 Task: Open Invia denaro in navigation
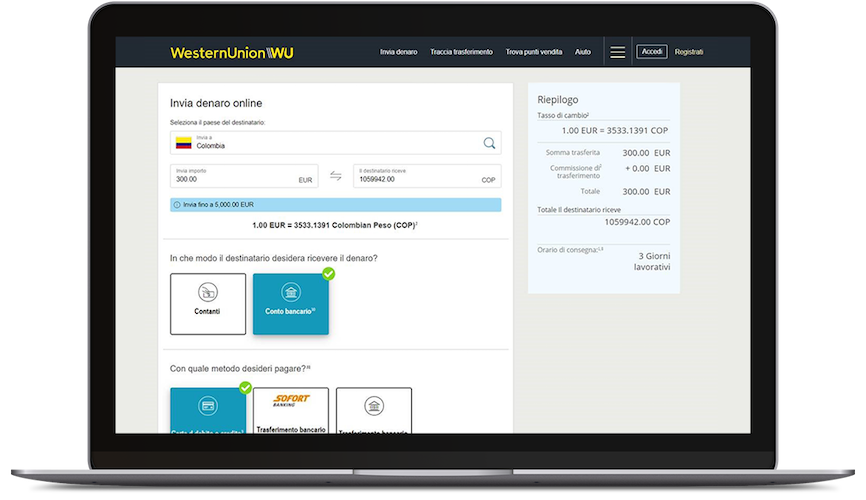click(399, 52)
